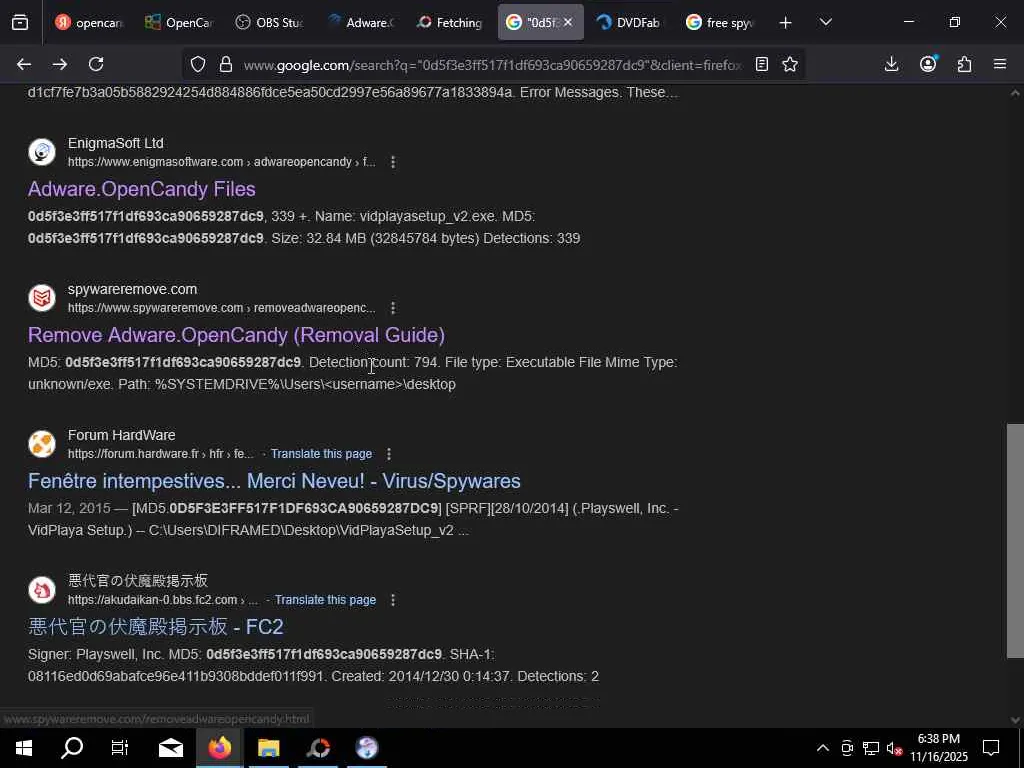The image size is (1024, 768).
Task: Open 'Remove Adware.OpenCandy (Removal Guide)' result
Action: tap(236, 335)
